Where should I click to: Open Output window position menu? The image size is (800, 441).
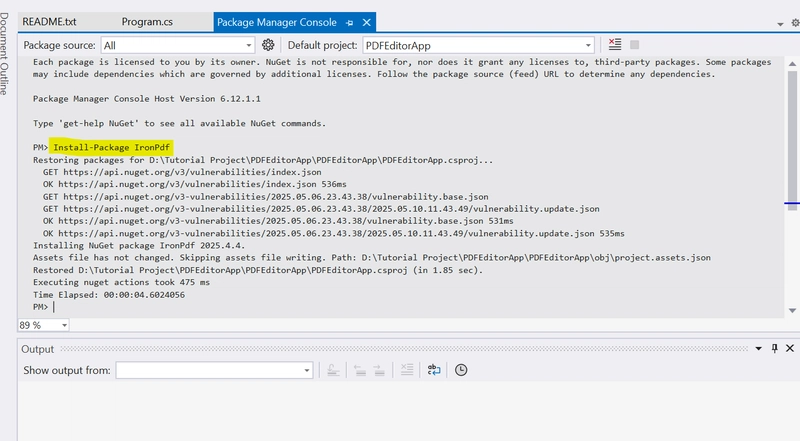coord(758,348)
